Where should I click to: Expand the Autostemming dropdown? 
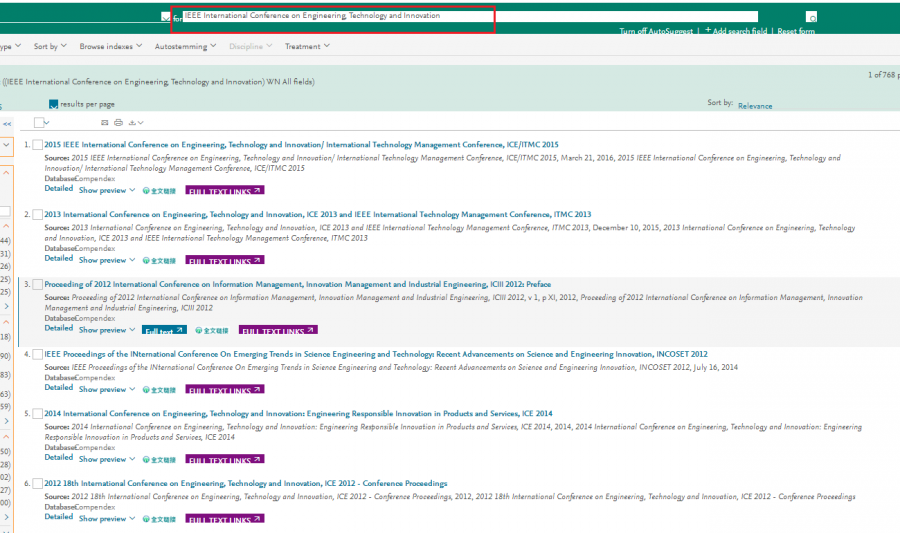[x=184, y=46]
